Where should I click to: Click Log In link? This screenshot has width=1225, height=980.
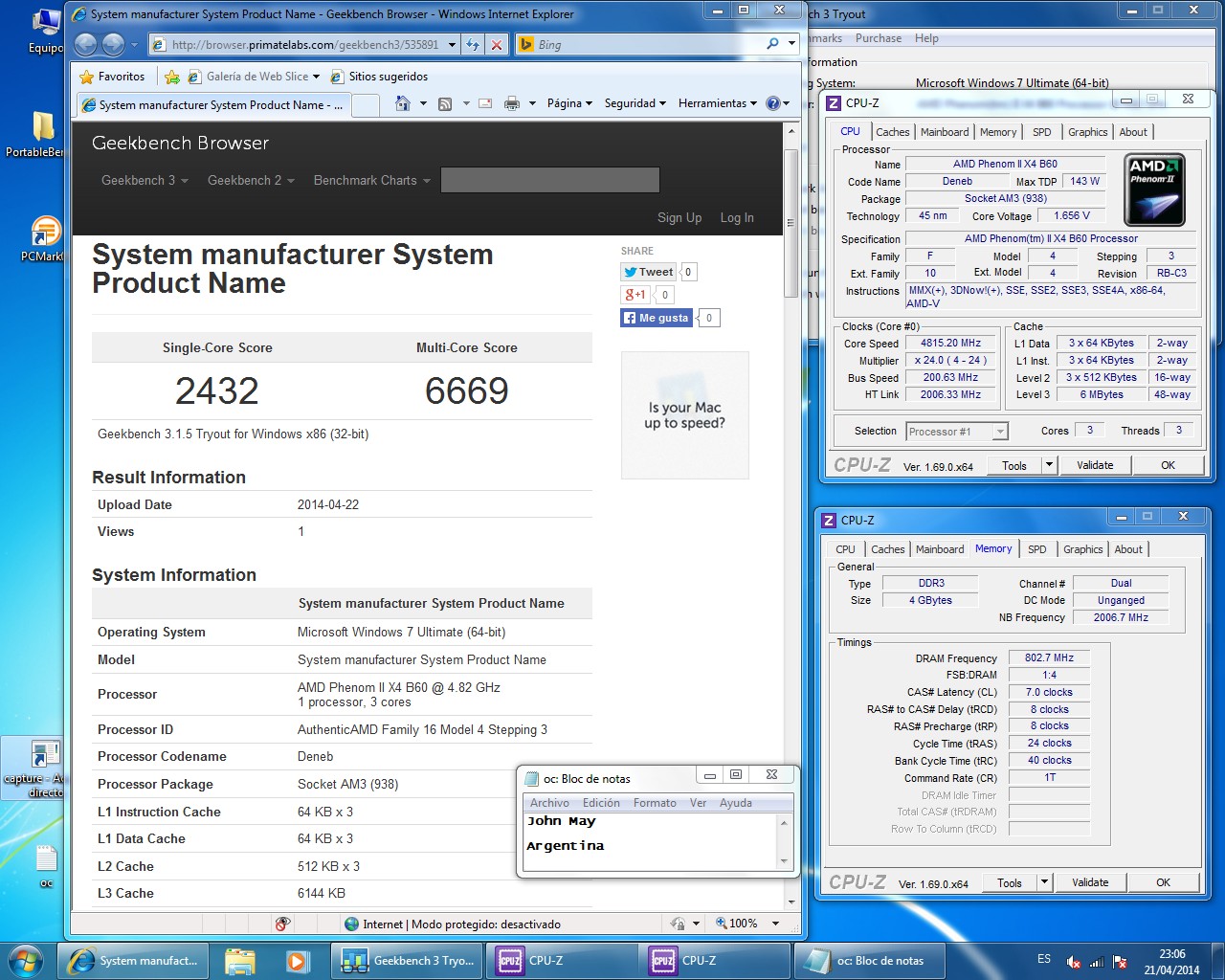point(737,217)
